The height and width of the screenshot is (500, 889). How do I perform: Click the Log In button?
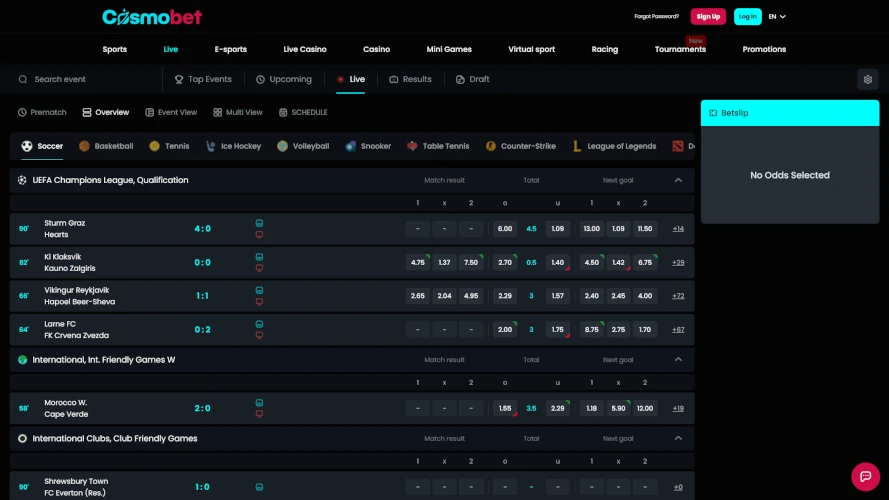pyautogui.click(x=747, y=16)
